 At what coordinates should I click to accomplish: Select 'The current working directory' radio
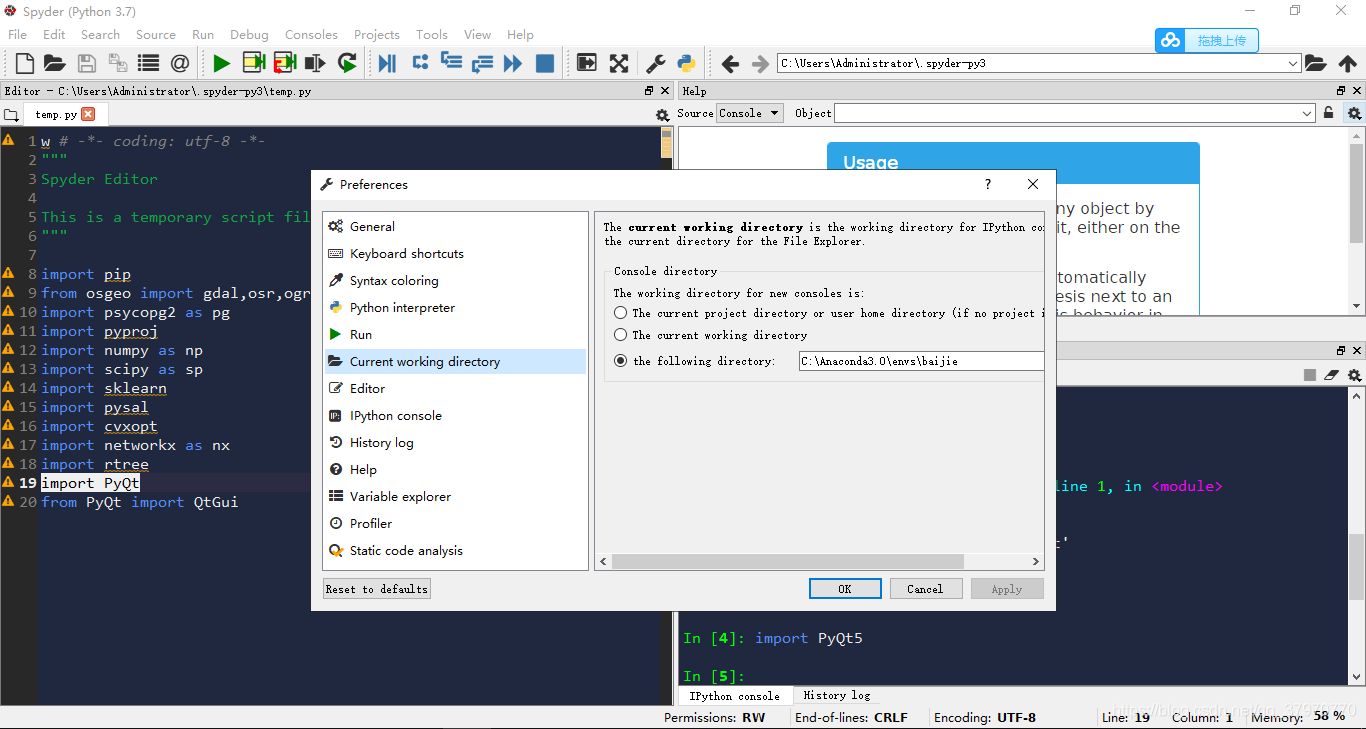click(x=620, y=335)
